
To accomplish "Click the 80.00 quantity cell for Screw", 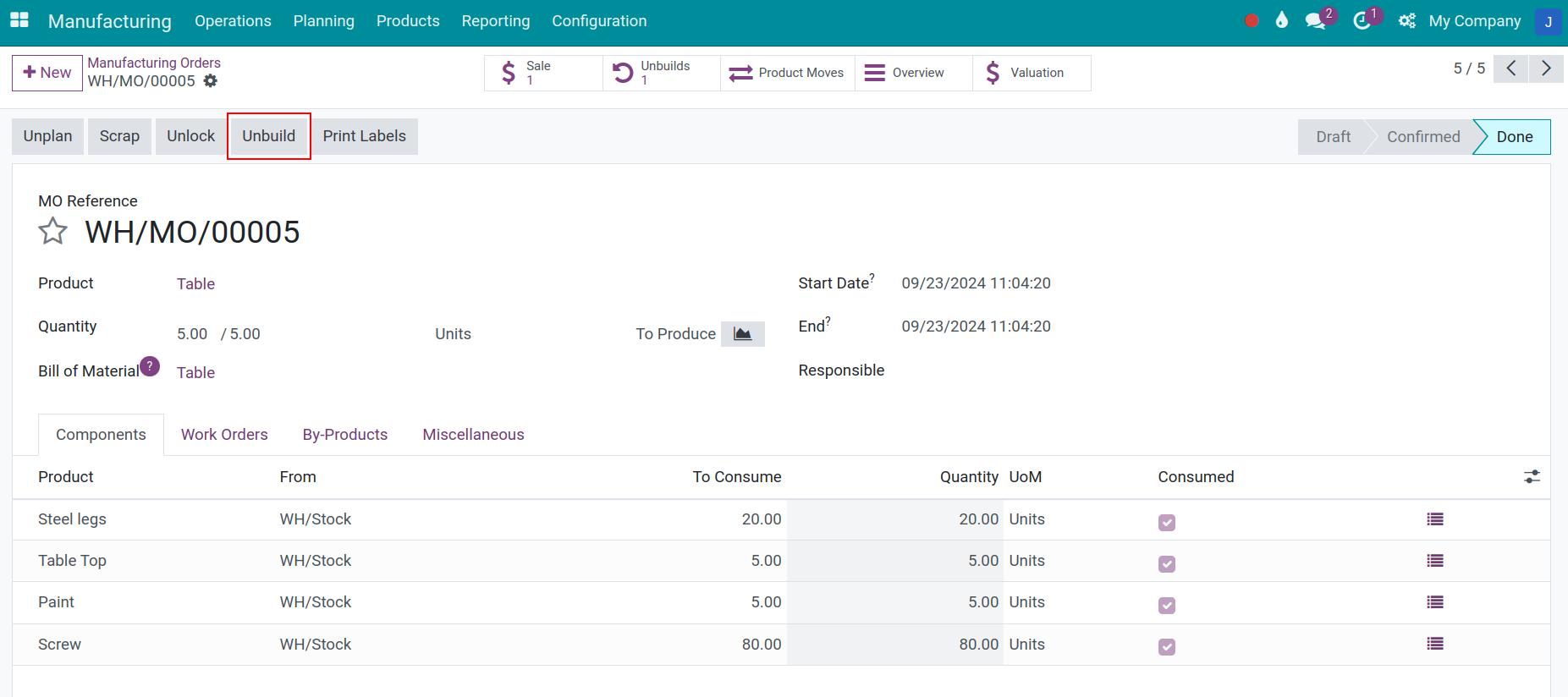I will [895, 645].
